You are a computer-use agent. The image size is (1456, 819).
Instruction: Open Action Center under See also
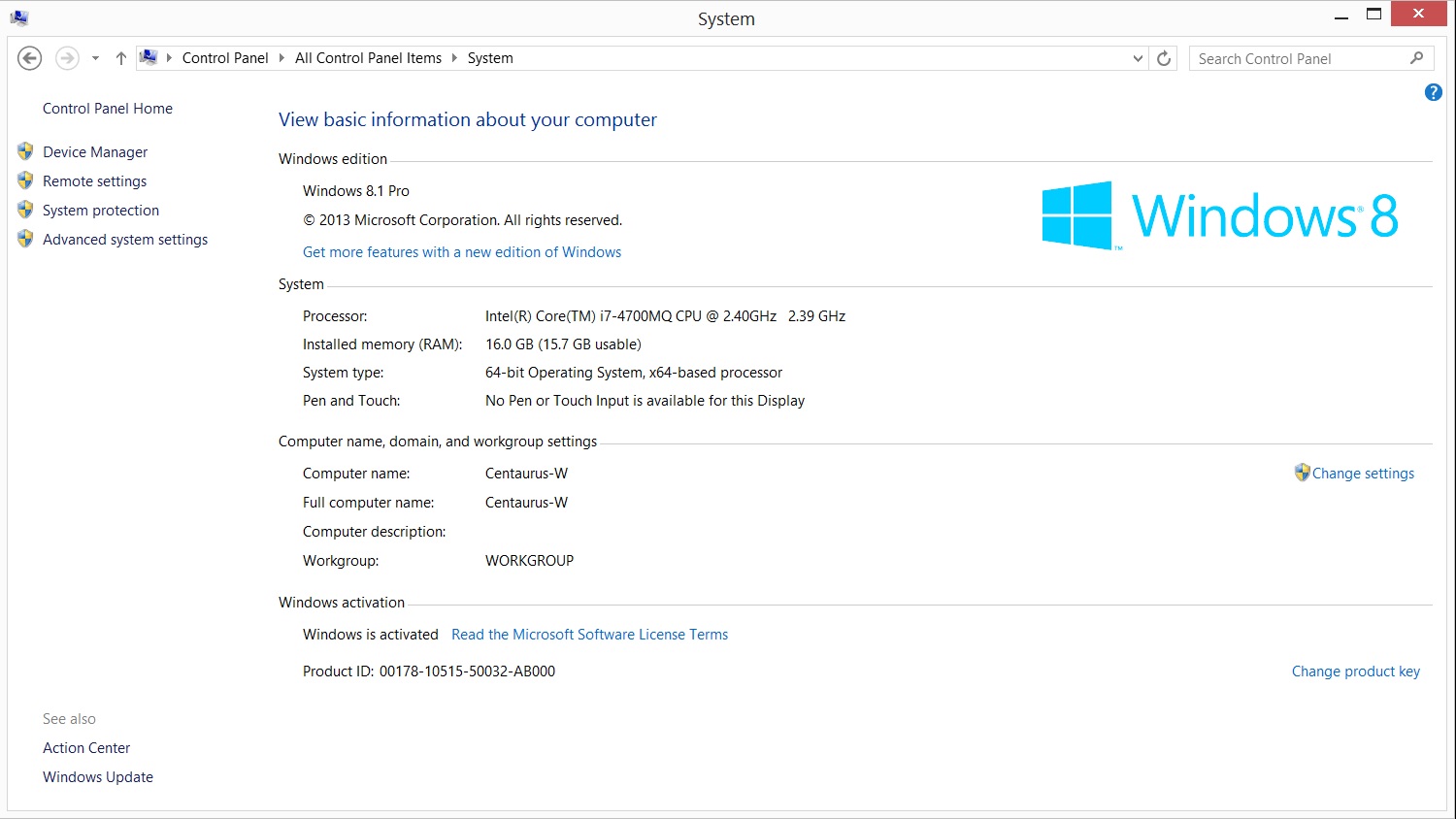pyautogui.click(x=86, y=748)
